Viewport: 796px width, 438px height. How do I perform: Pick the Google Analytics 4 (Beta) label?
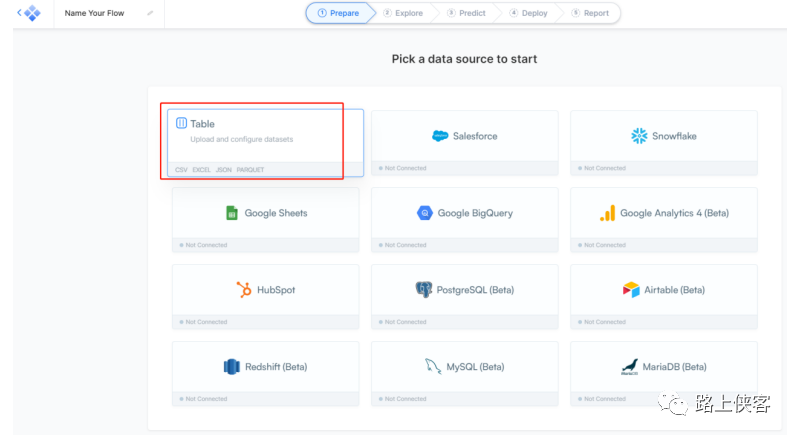click(x=674, y=213)
